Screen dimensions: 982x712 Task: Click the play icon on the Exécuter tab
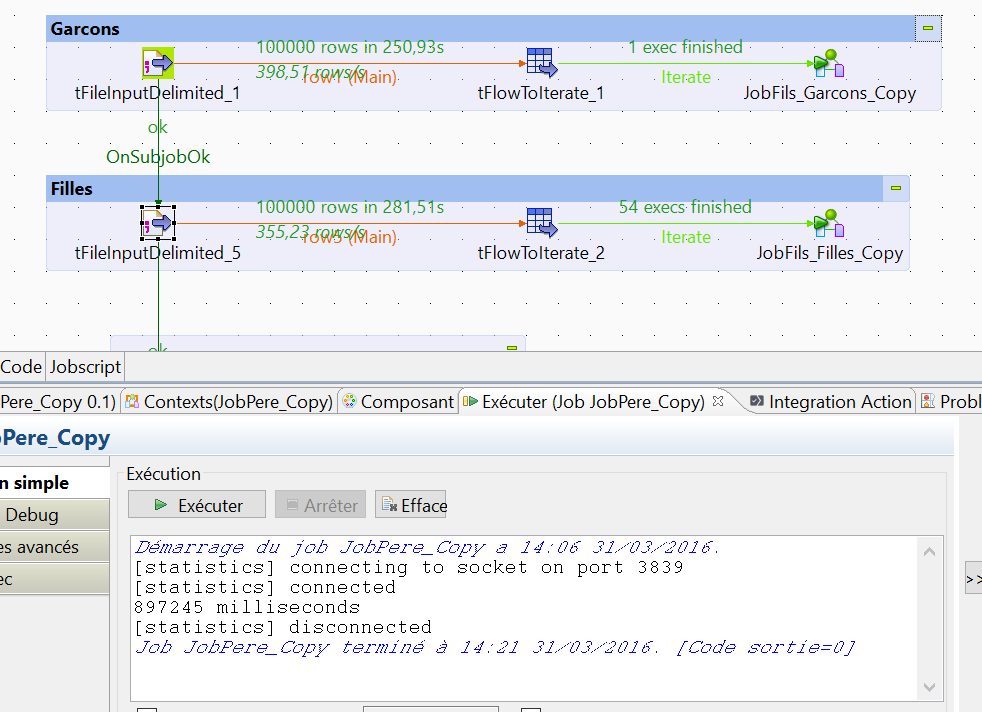(471, 401)
